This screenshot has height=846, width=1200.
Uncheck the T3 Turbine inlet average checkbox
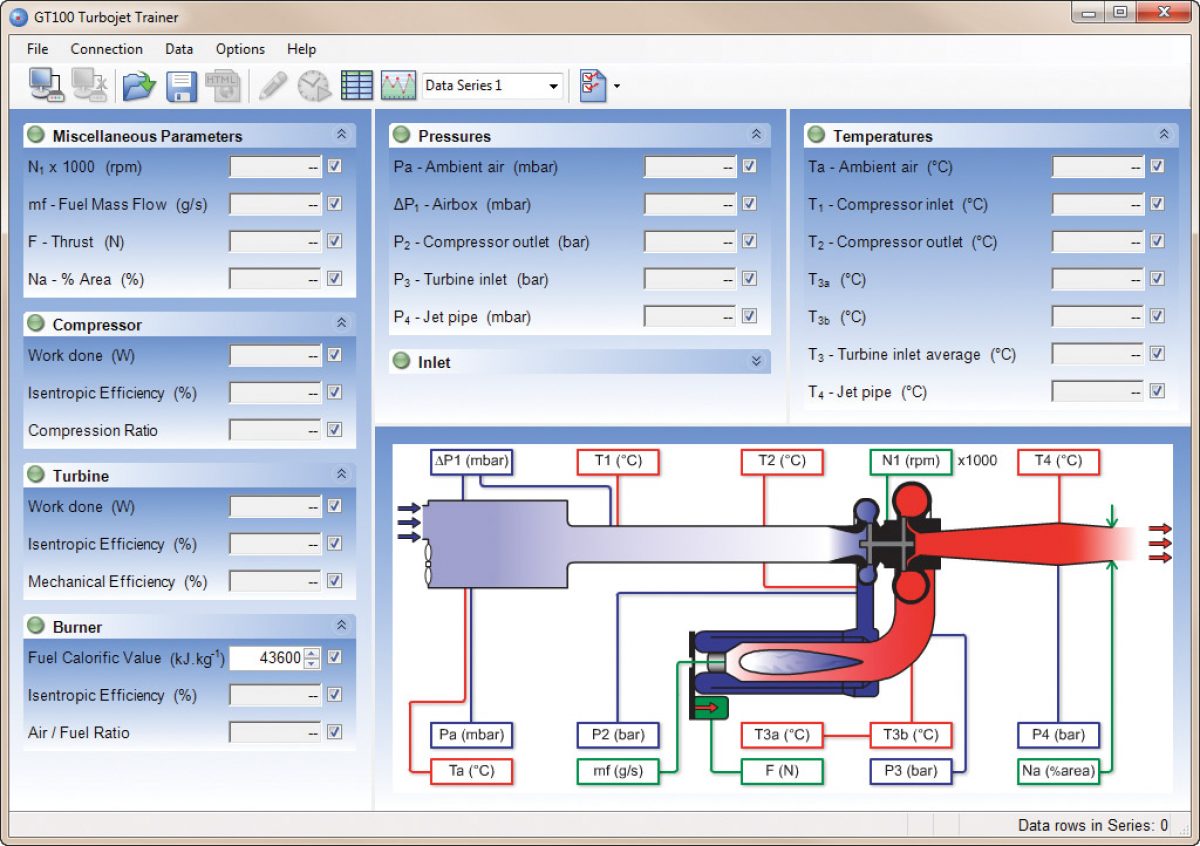[1157, 353]
